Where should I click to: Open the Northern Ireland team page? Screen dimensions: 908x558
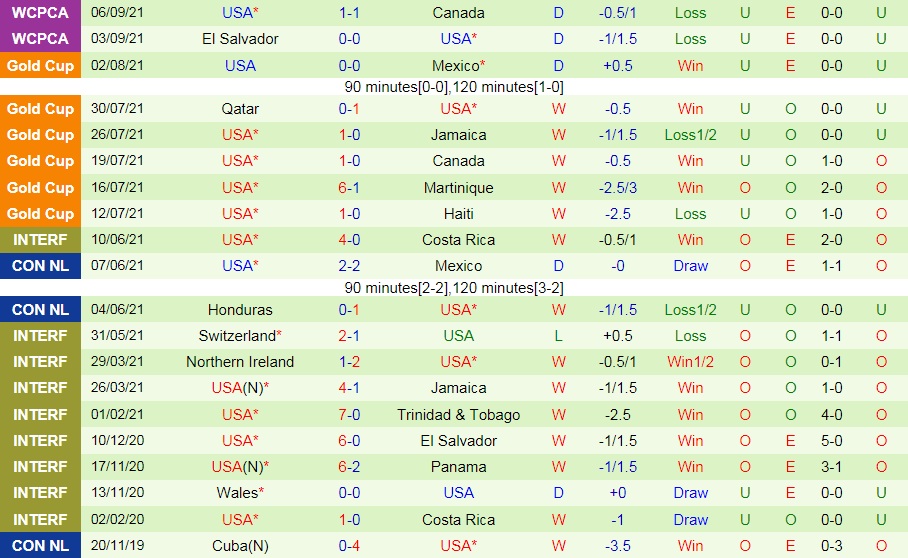[240, 362]
